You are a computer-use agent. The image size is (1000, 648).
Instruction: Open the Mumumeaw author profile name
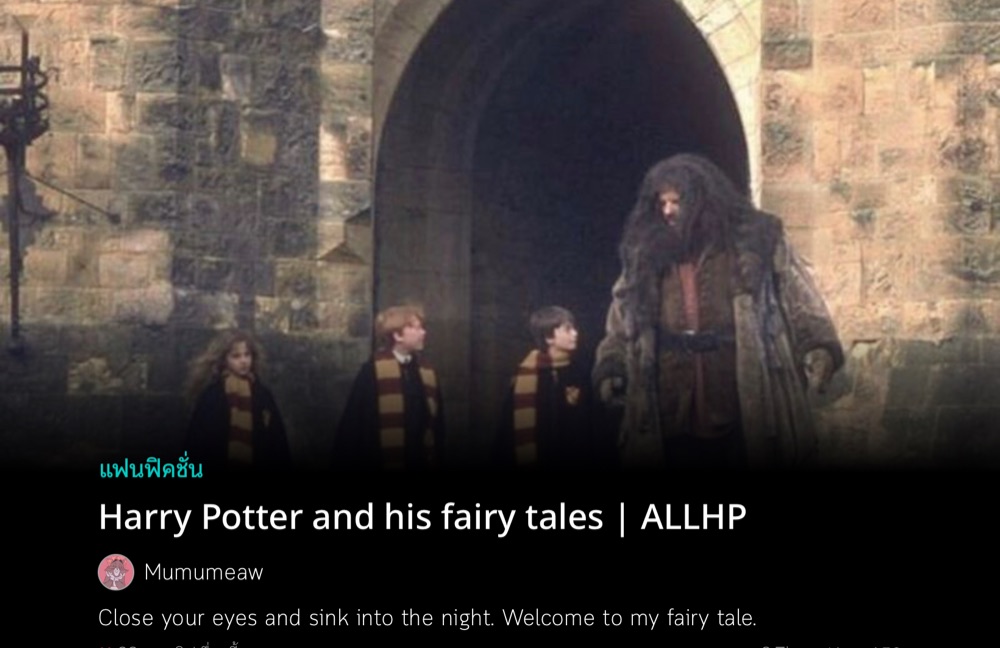[203, 572]
